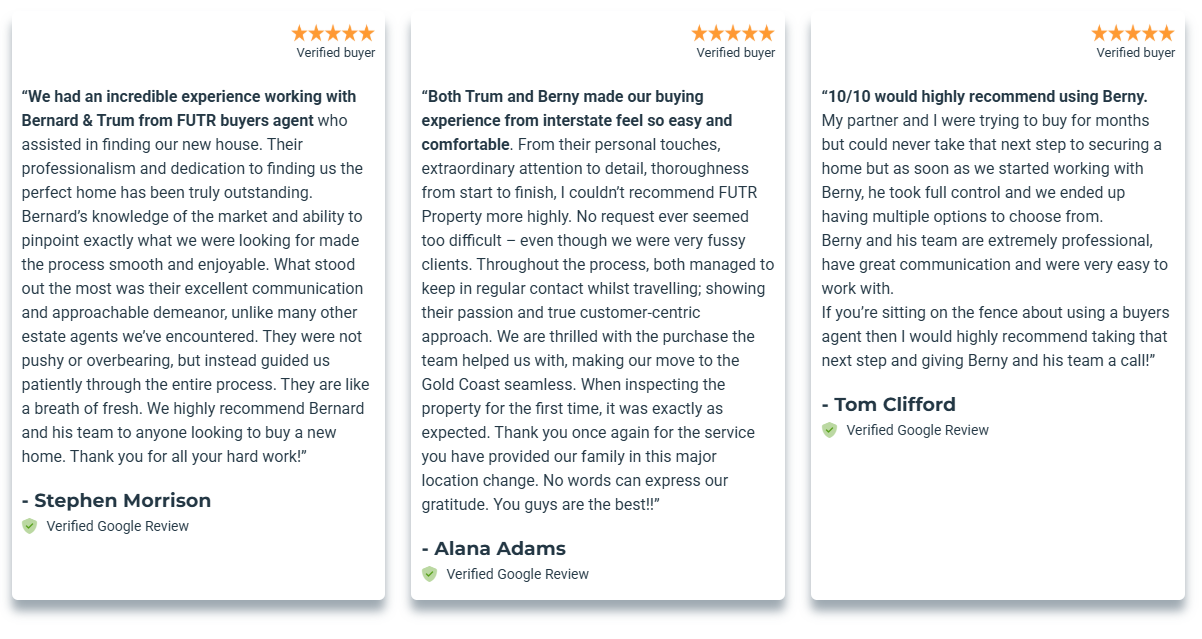Viewport: 1202px width, 639px height.
Task: Click green shield icon under Stephen Morrison
Action: (x=30, y=526)
